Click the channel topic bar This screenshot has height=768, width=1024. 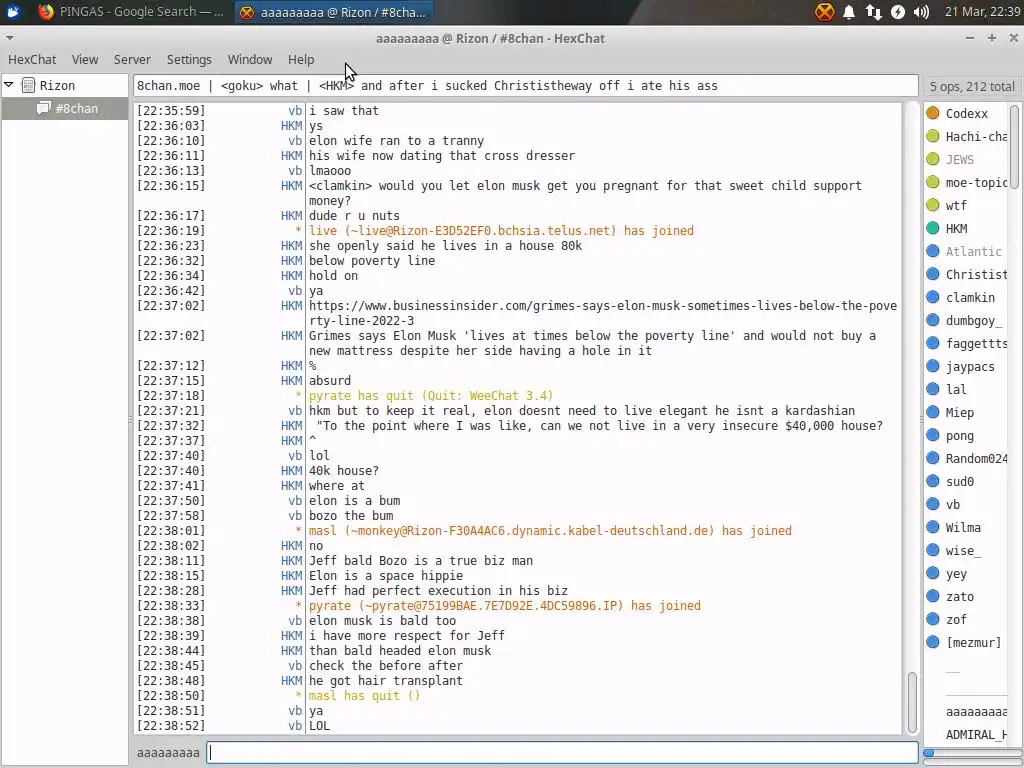[x=526, y=86]
